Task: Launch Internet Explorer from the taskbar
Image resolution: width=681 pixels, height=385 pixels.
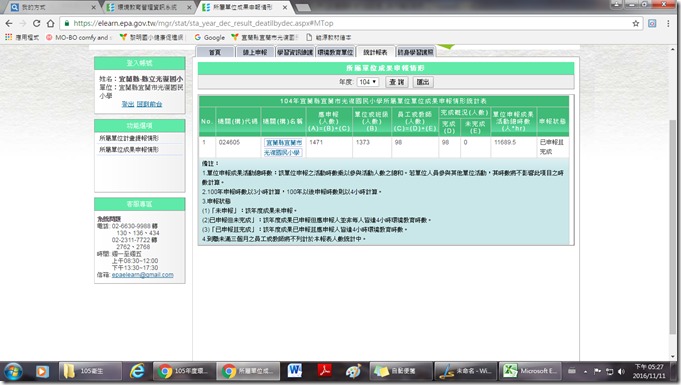Action: click(x=137, y=372)
